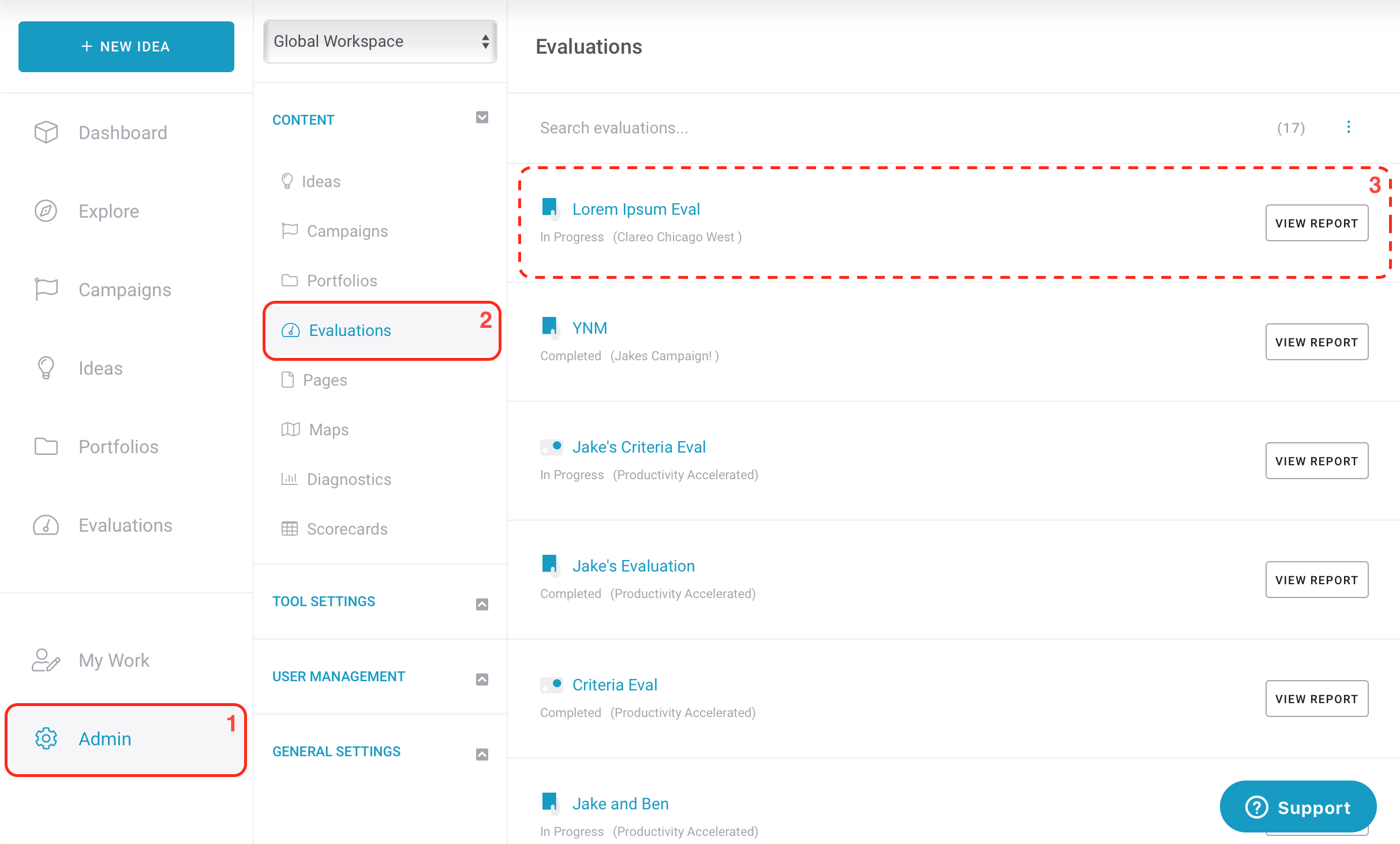The height and width of the screenshot is (844, 1400).
Task: Click the '(Jakes Campaign! )' campaign text
Action: (665, 356)
